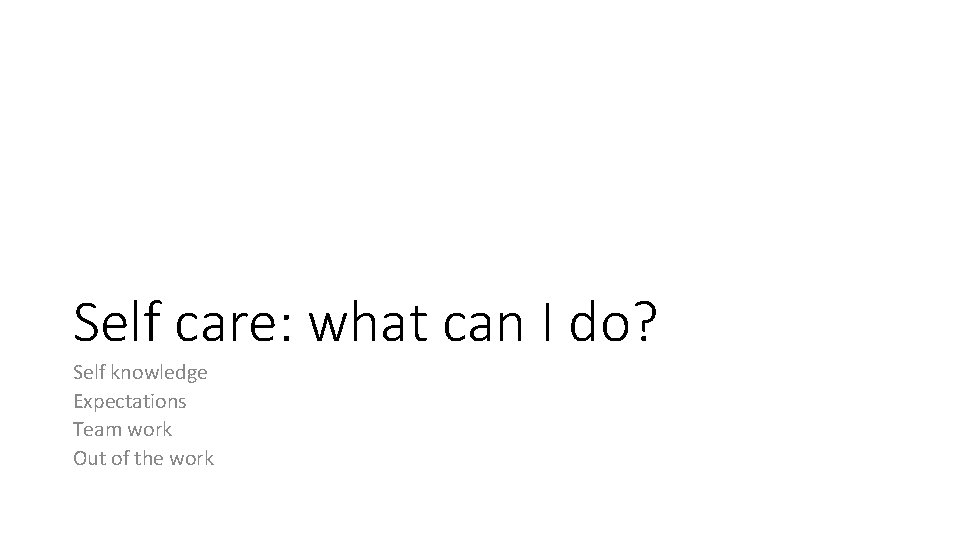Click "Self" in the "Self knowledge" line
960x540 pixels.
(x=89, y=372)
